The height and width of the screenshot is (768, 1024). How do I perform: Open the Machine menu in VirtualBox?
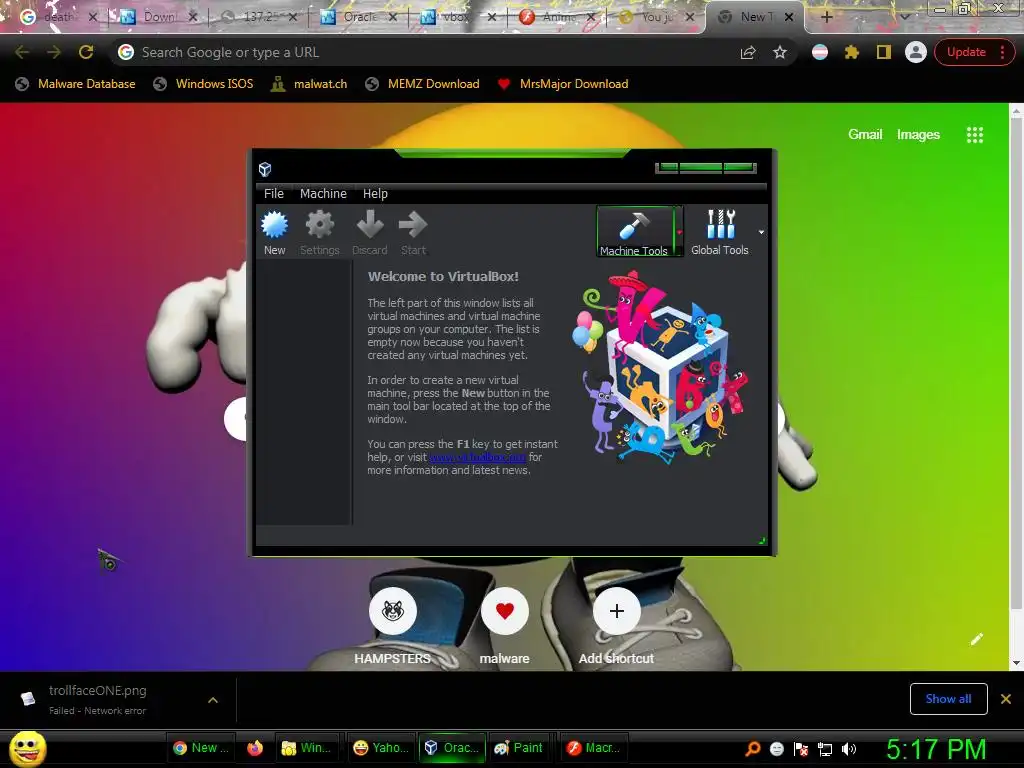[x=323, y=194]
